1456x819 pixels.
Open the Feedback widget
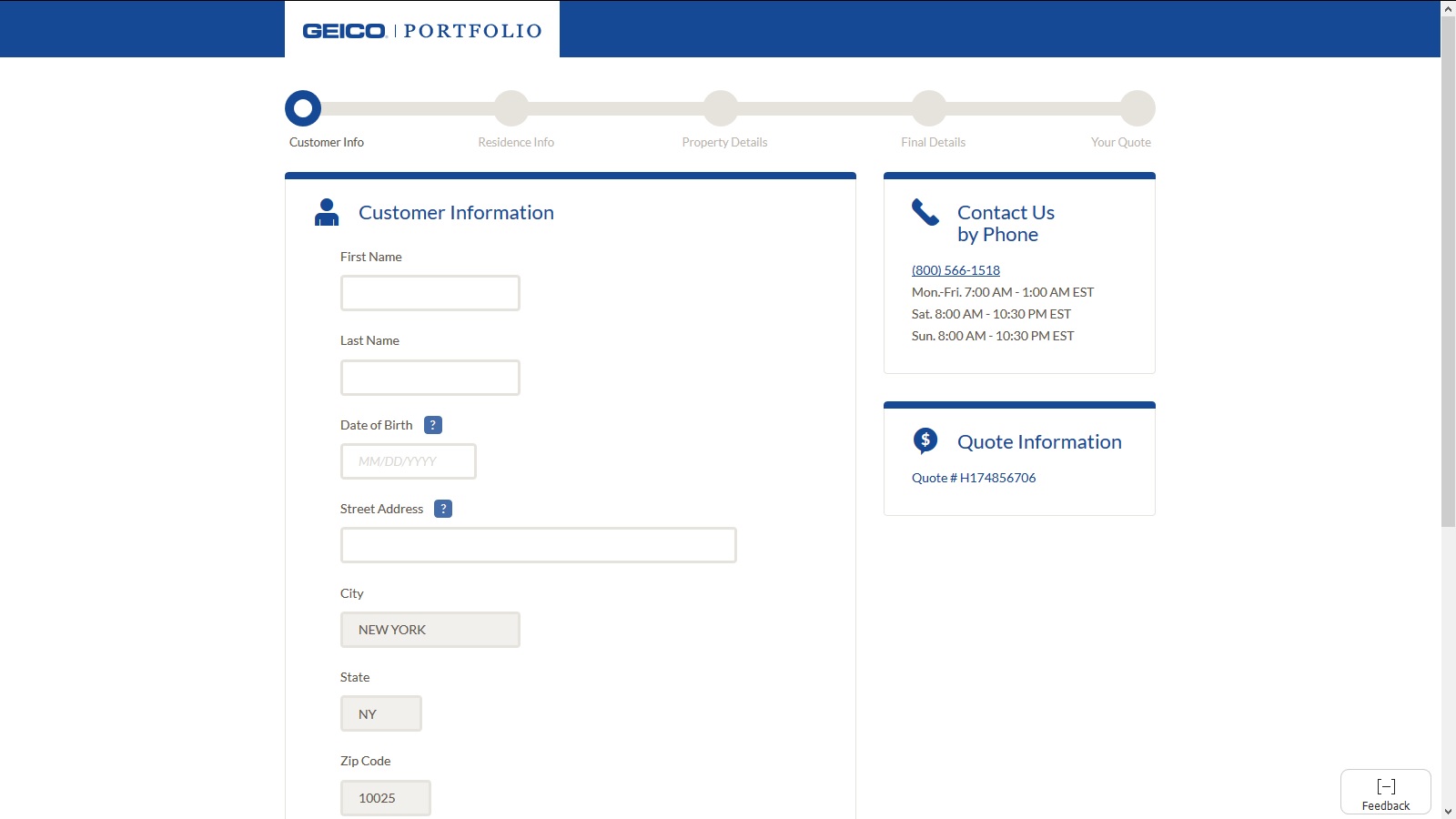[1385, 792]
